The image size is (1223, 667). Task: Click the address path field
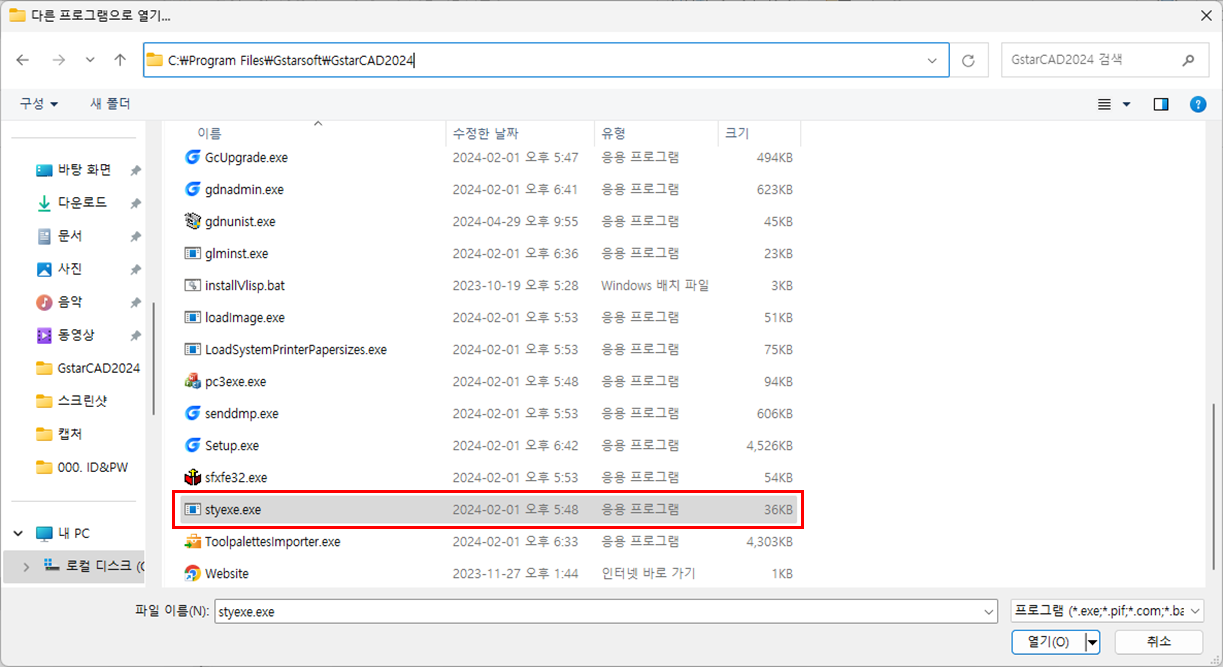click(546, 60)
